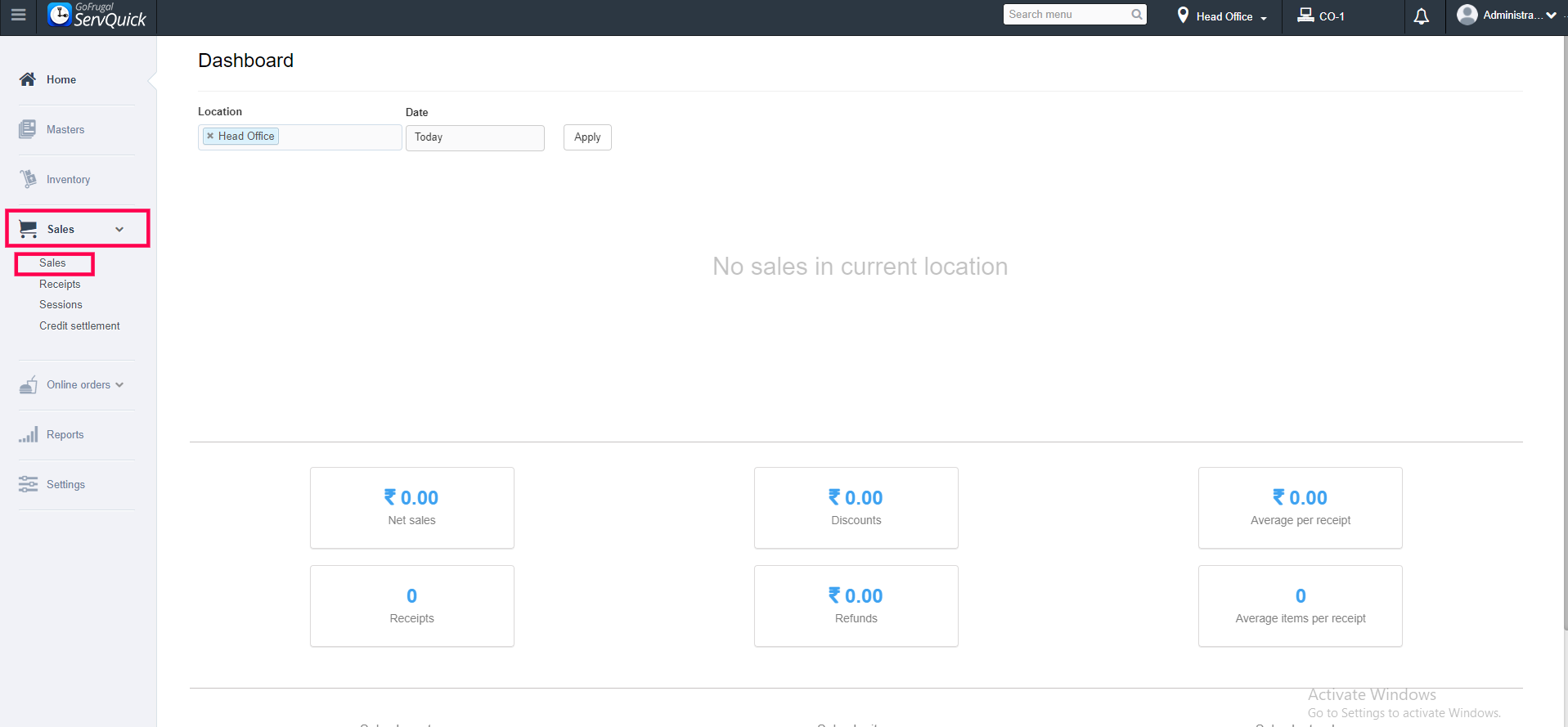Collapse the Sales menu chevron

click(119, 230)
